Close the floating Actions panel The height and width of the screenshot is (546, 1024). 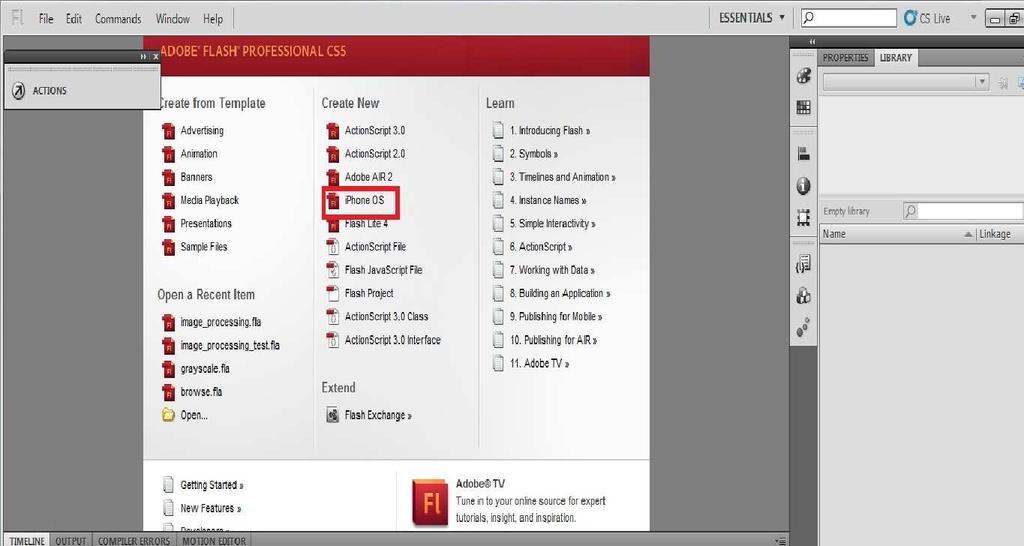pos(155,57)
